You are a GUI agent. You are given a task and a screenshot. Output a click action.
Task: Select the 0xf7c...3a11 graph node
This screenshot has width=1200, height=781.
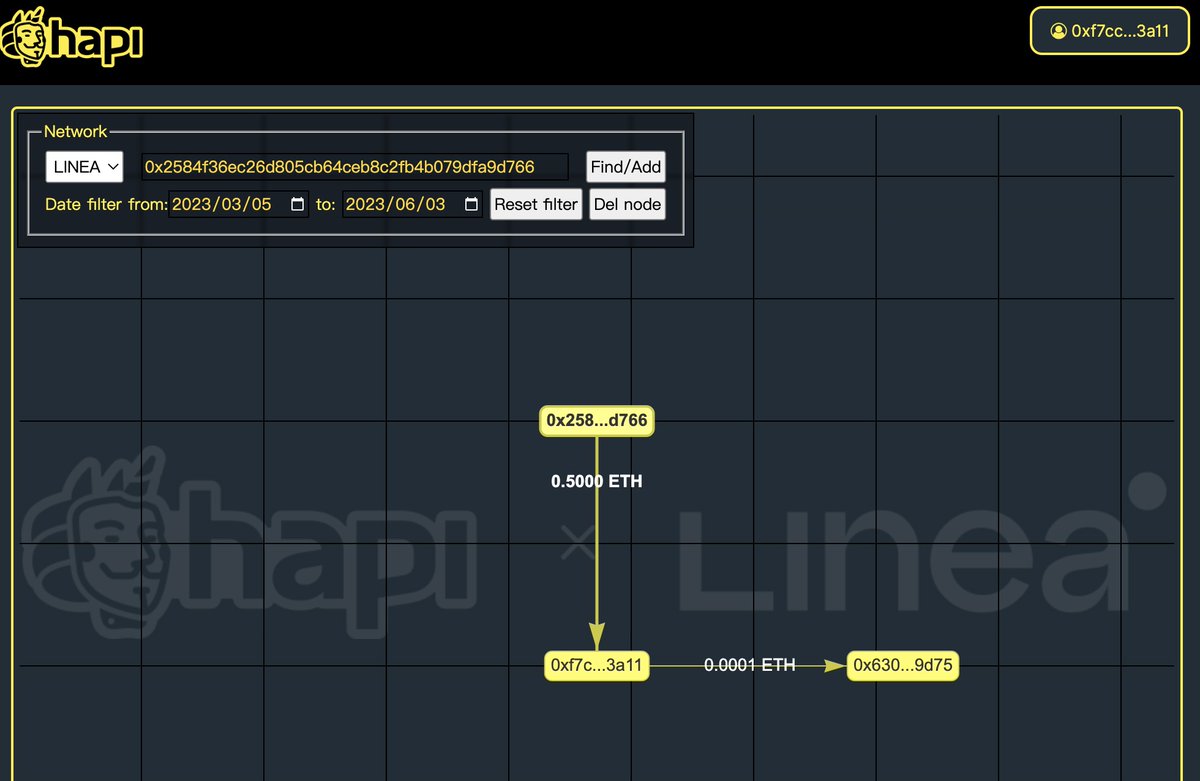click(597, 665)
